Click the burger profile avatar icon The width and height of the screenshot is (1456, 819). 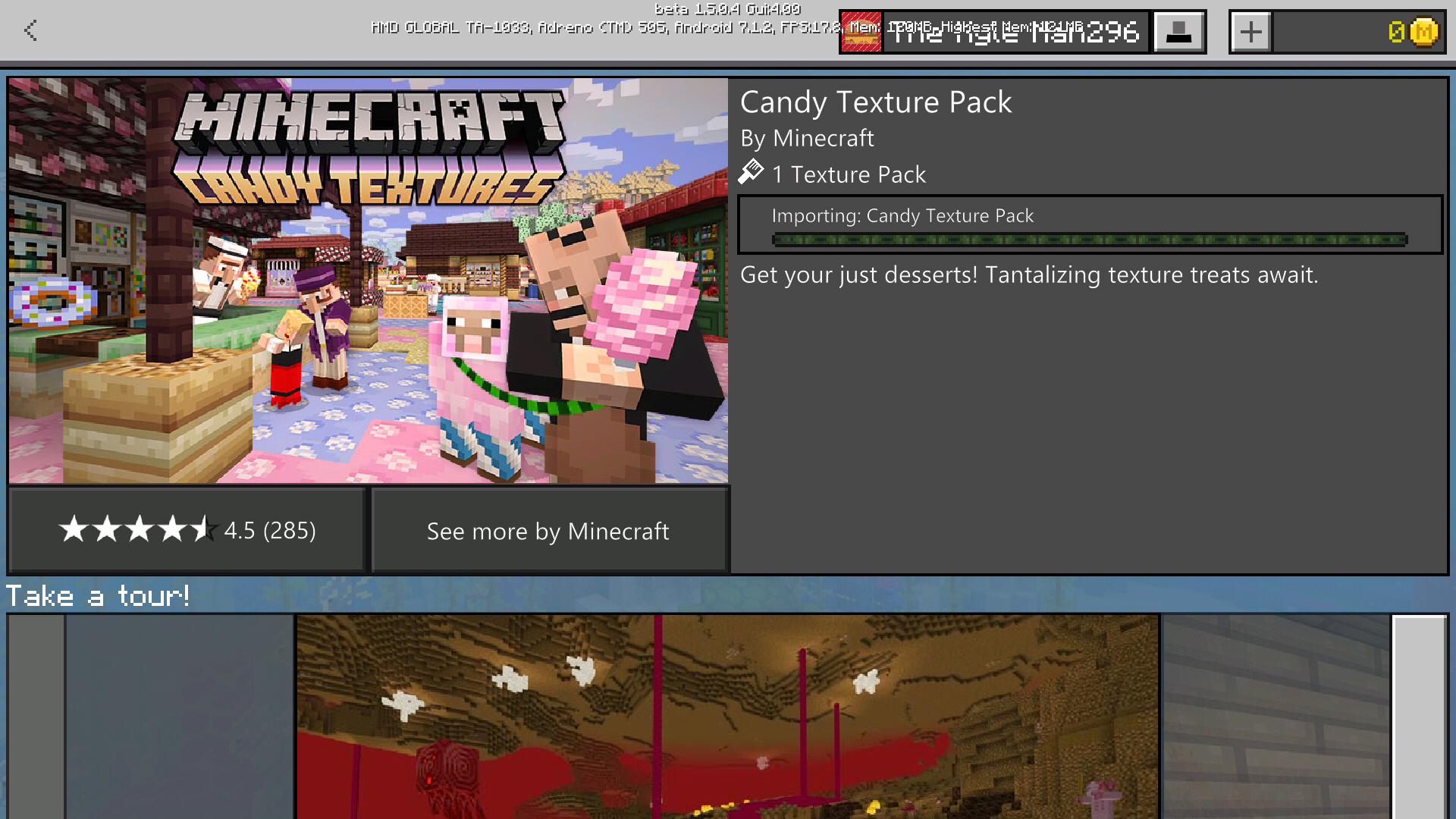click(x=861, y=32)
